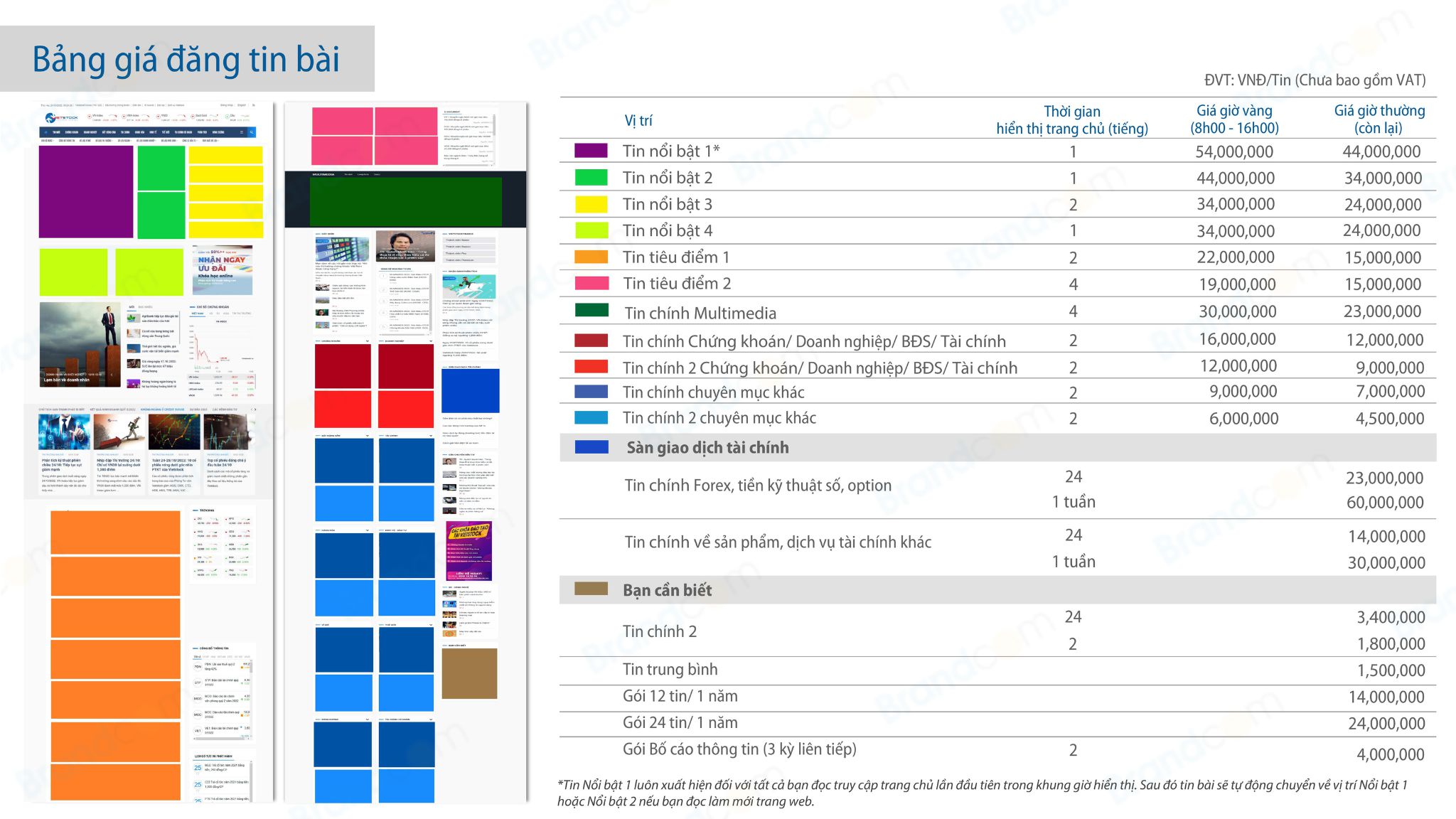Click the yellow swatch beside Tin nổi bật 3
The height and width of the screenshot is (819, 1456).
click(x=591, y=204)
